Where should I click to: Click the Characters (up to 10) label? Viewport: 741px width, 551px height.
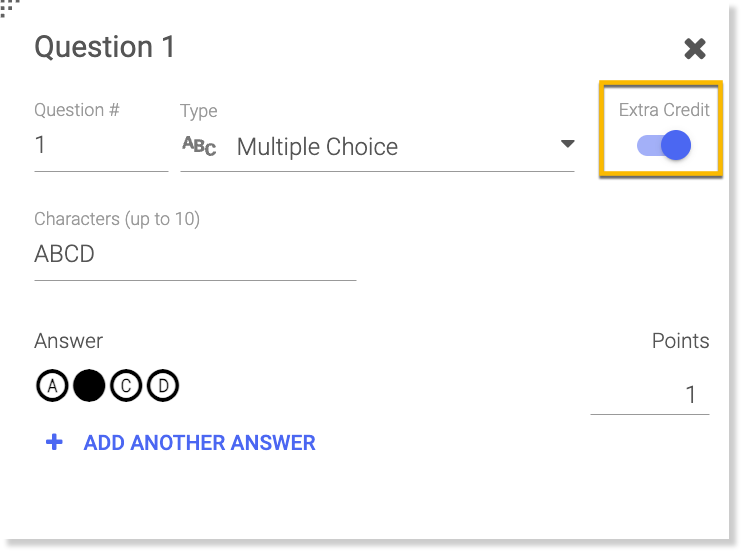click(x=117, y=219)
